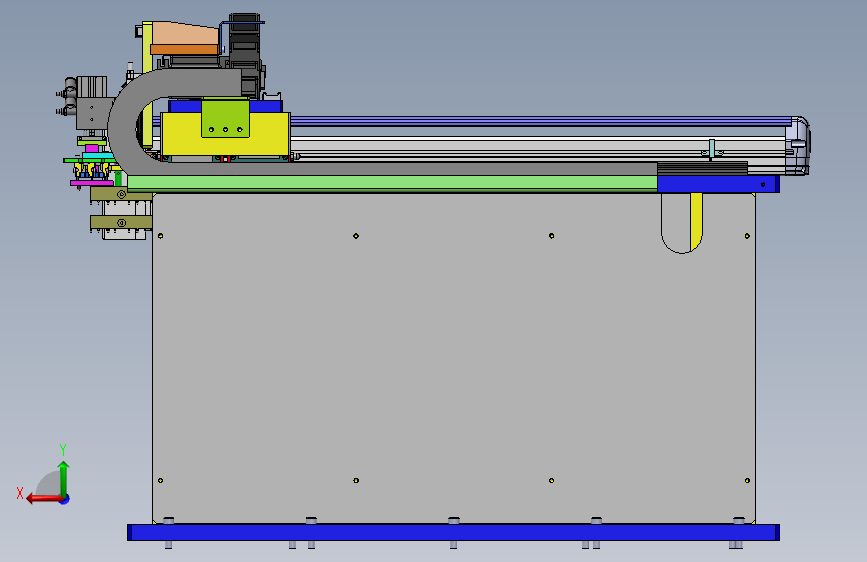Pick the yellow strip inside the U-shaped slot
This screenshot has width=867, height=562.
tap(696, 220)
